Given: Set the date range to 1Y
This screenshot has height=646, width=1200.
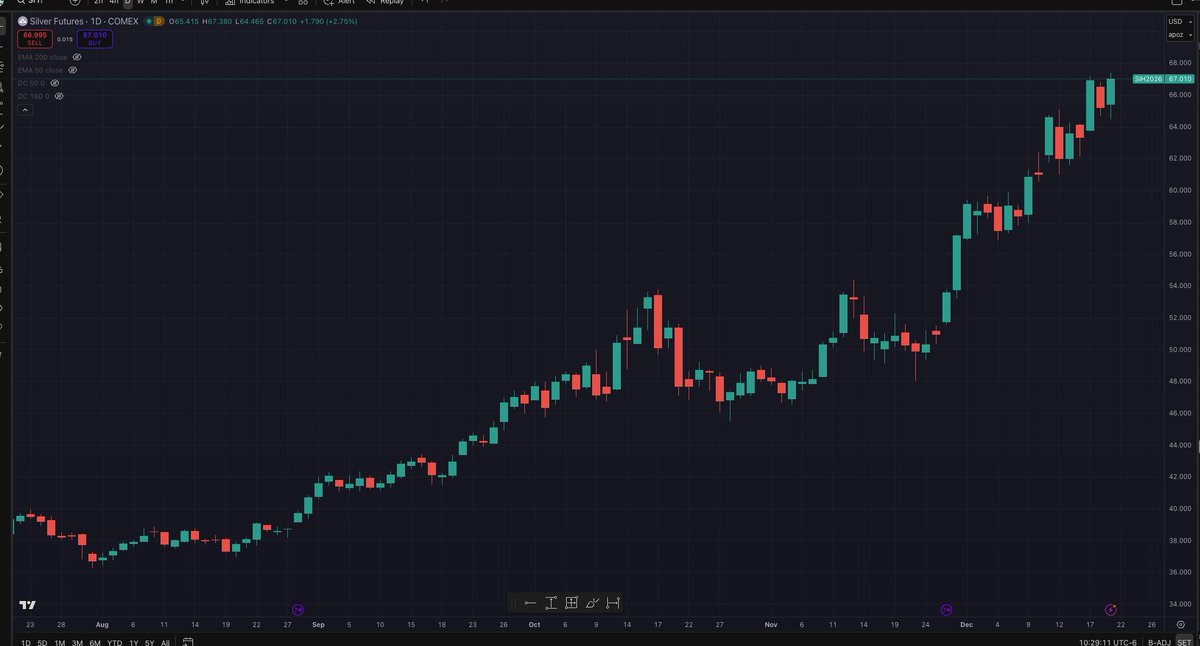Looking at the screenshot, I should click(133, 642).
